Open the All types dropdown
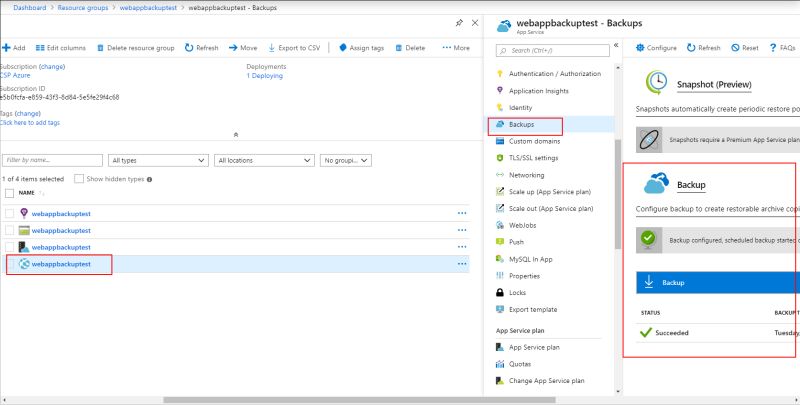The image size is (800, 405). [158, 160]
